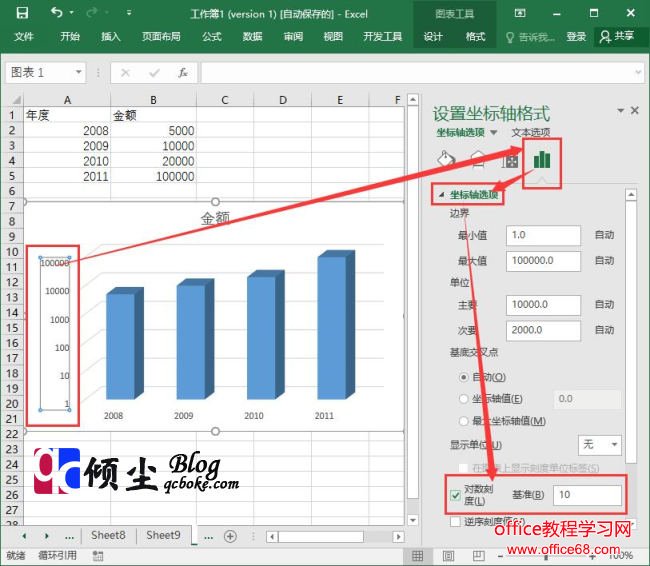Select the Size & Properties icon
Image resolution: width=650 pixels, height=566 pixels.
click(510, 161)
